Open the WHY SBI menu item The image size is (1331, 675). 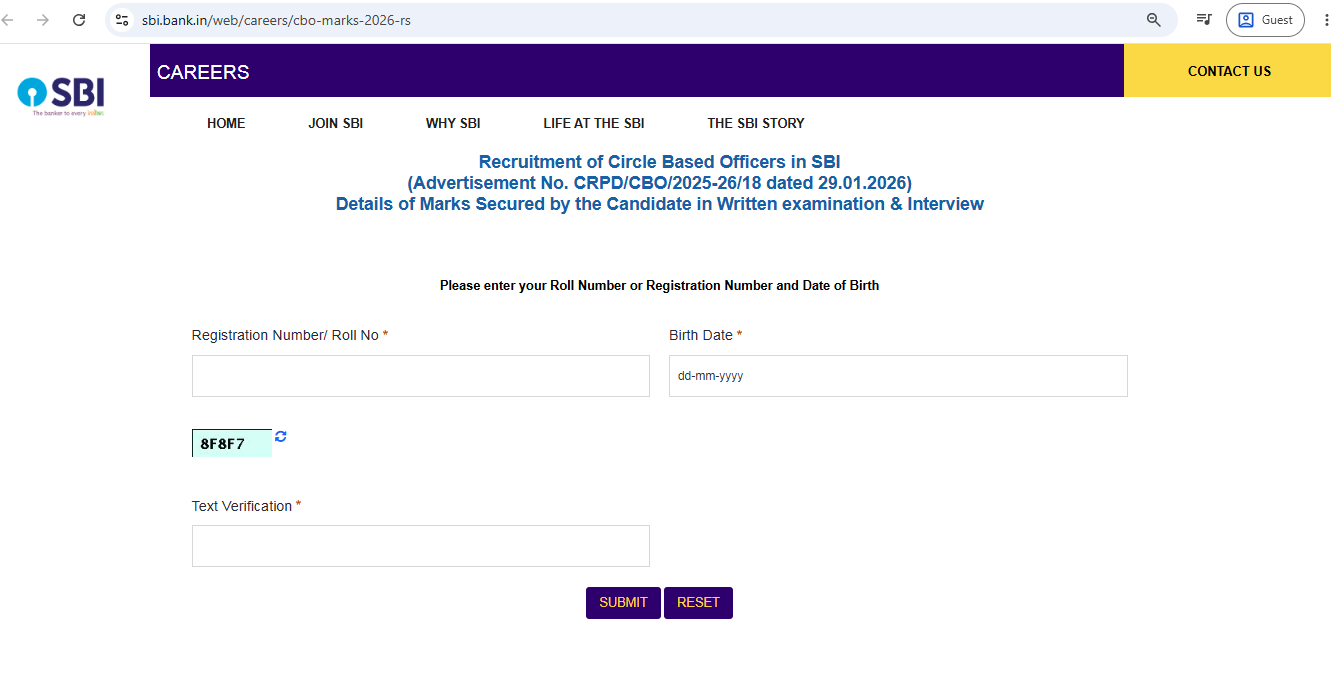coord(453,123)
